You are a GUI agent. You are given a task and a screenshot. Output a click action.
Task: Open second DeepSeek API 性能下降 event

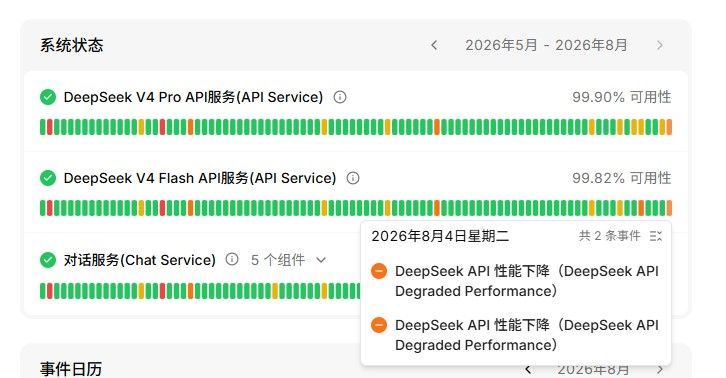coord(526,335)
